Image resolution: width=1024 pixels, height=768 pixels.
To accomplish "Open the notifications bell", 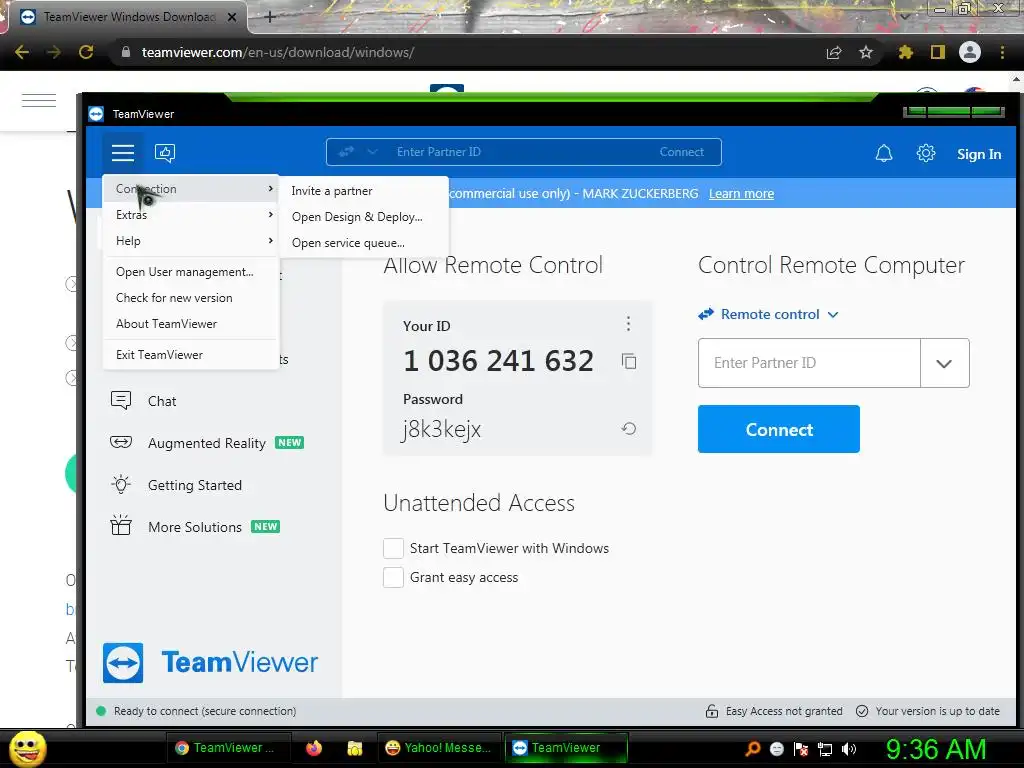I will [884, 153].
